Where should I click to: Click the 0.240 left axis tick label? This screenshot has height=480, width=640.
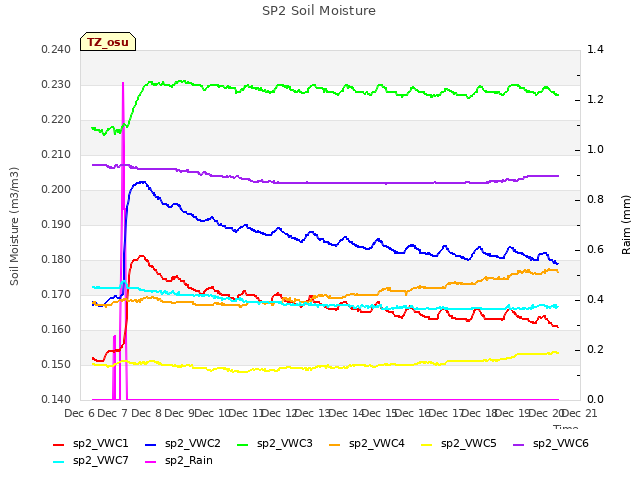click(x=56, y=50)
